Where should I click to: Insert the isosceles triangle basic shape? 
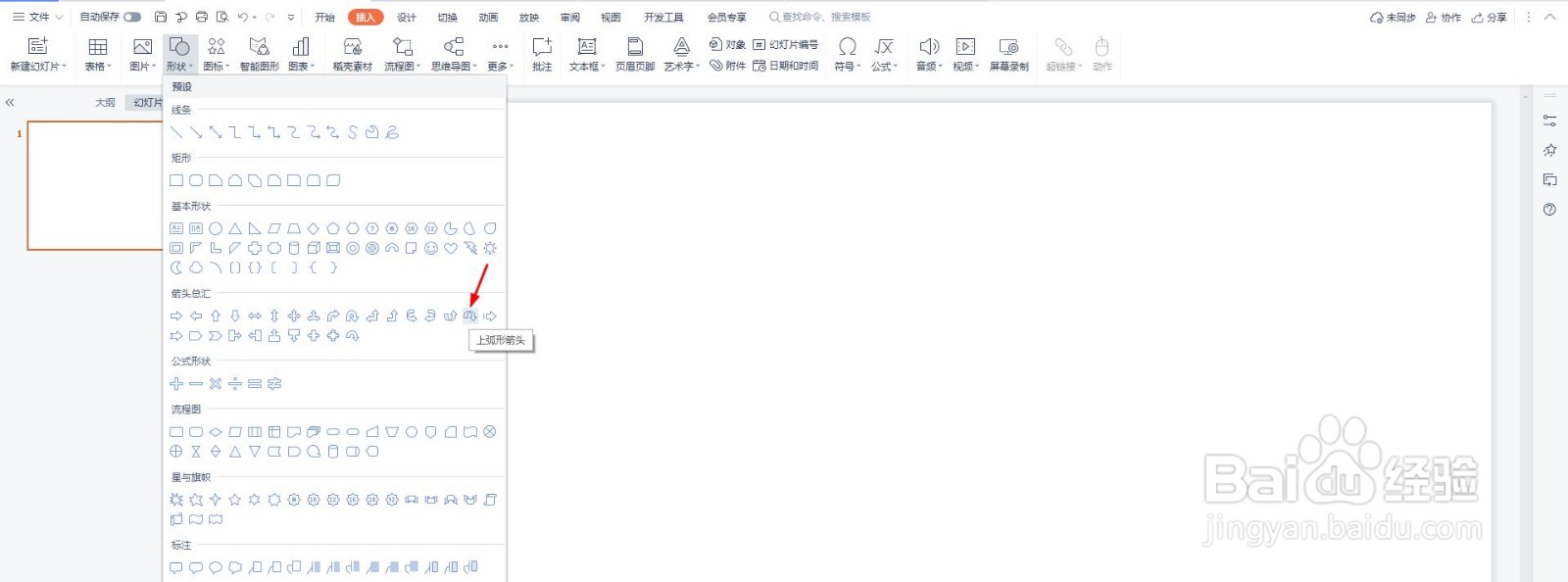[235, 228]
